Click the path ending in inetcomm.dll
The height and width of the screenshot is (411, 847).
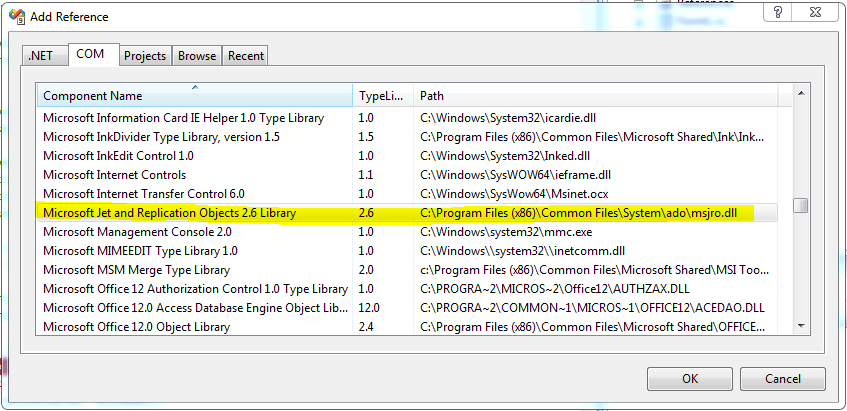(x=522, y=251)
